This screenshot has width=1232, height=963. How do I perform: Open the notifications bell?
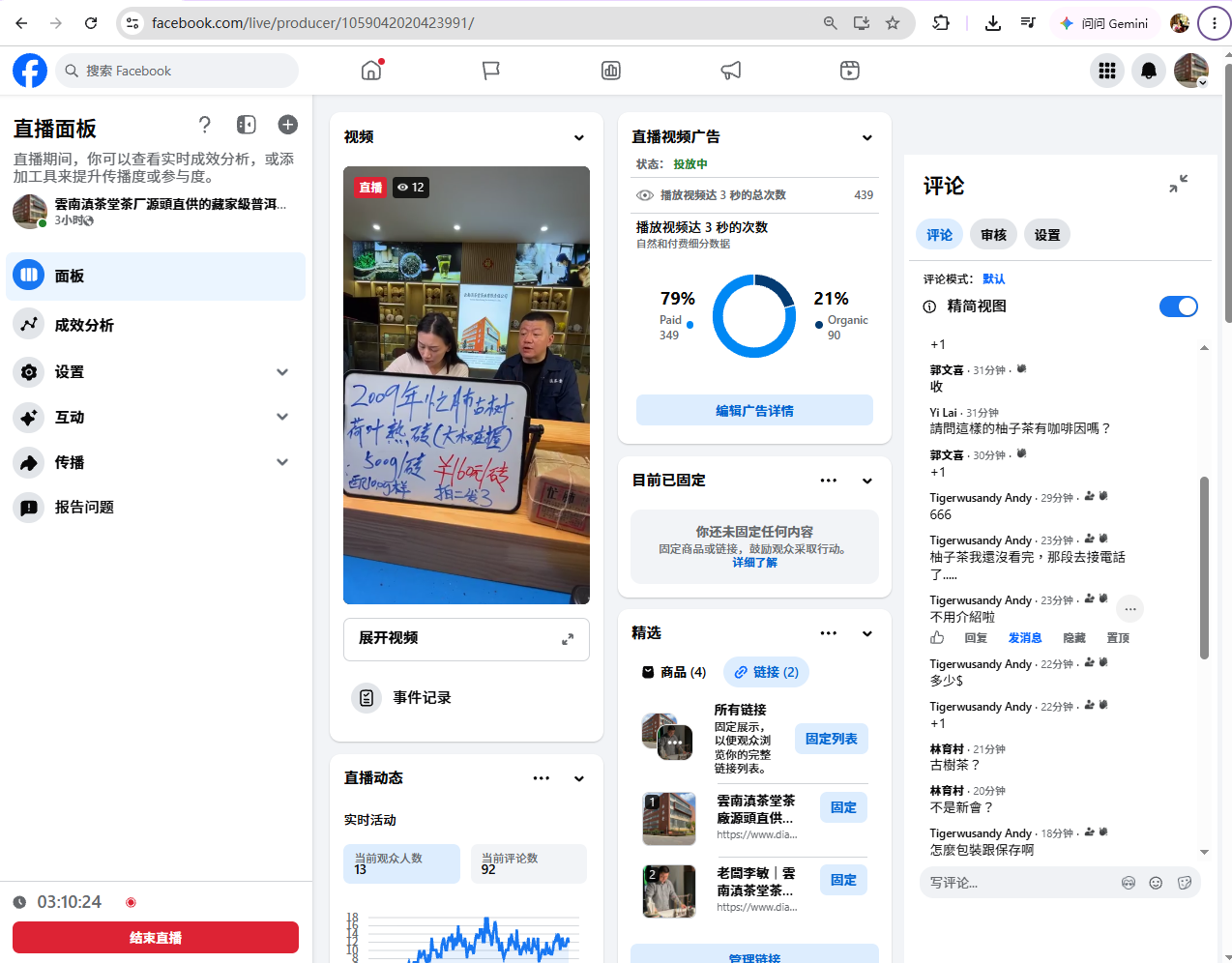click(1149, 71)
